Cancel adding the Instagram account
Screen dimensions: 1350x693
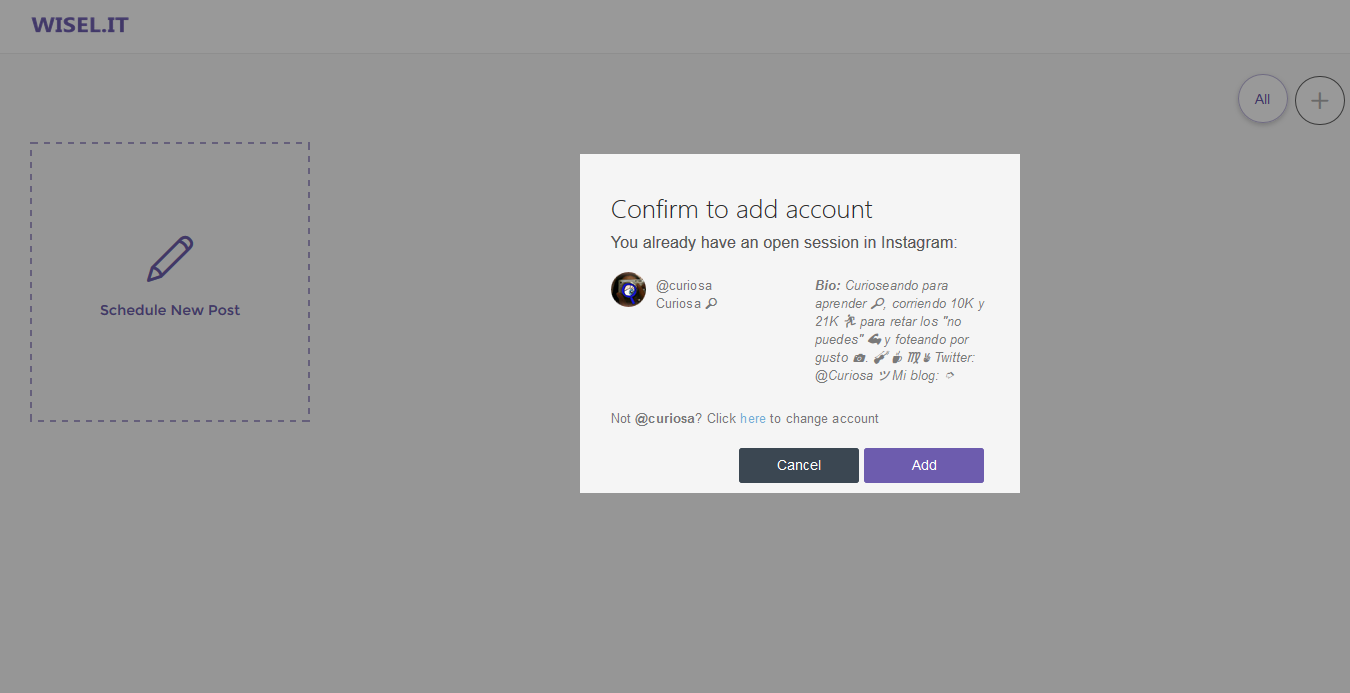coord(799,465)
